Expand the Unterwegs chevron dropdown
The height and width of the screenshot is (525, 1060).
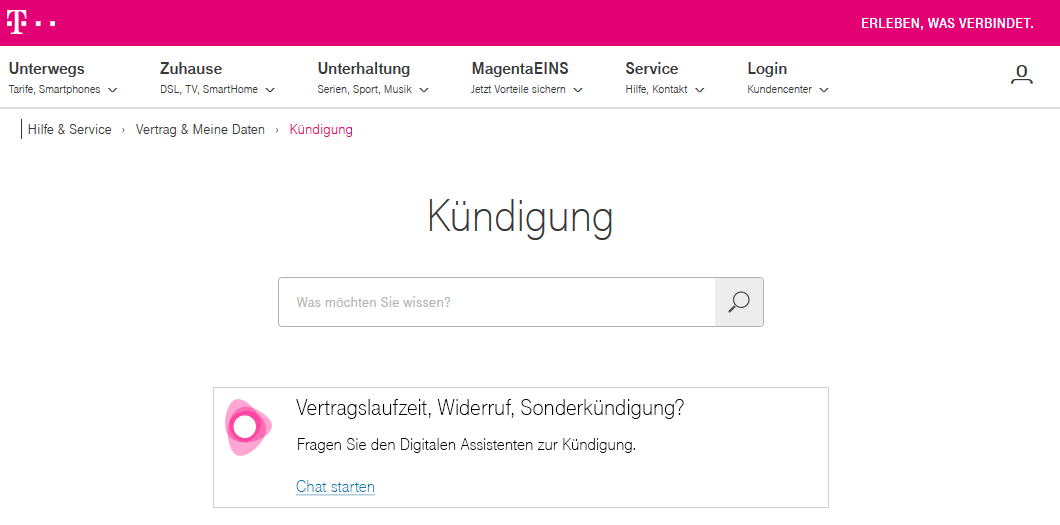click(x=113, y=90)
